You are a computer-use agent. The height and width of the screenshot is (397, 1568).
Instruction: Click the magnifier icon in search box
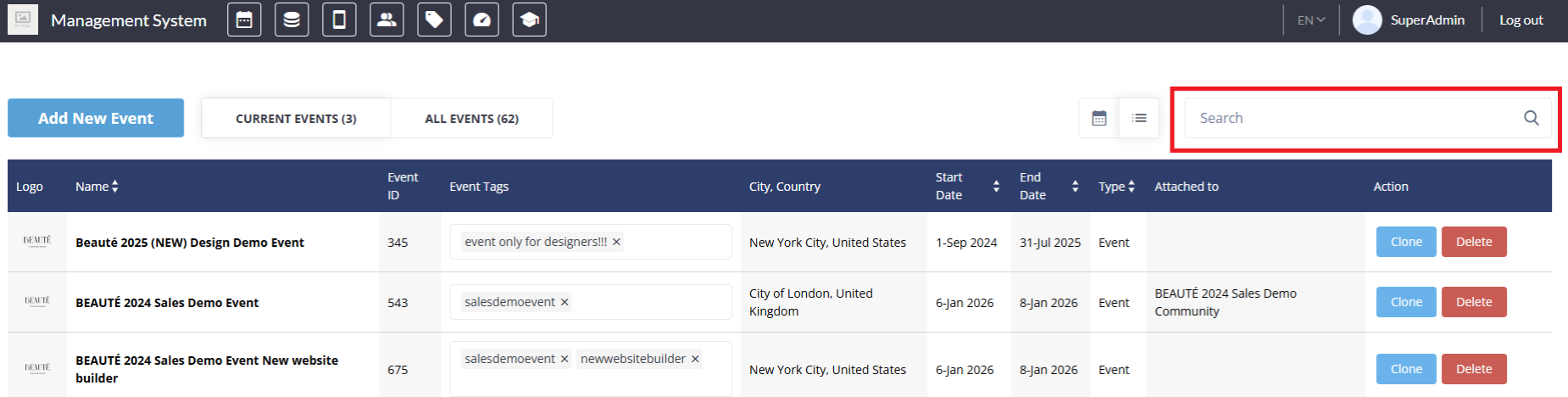1531,118
